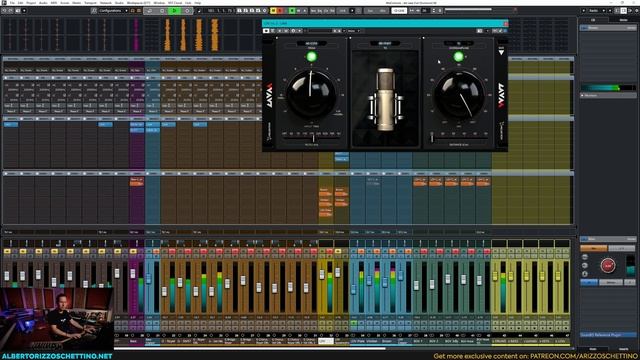Click the fader of the leftmost channel
The height and width of the screenshot is (360, 640).
[7, 276]
